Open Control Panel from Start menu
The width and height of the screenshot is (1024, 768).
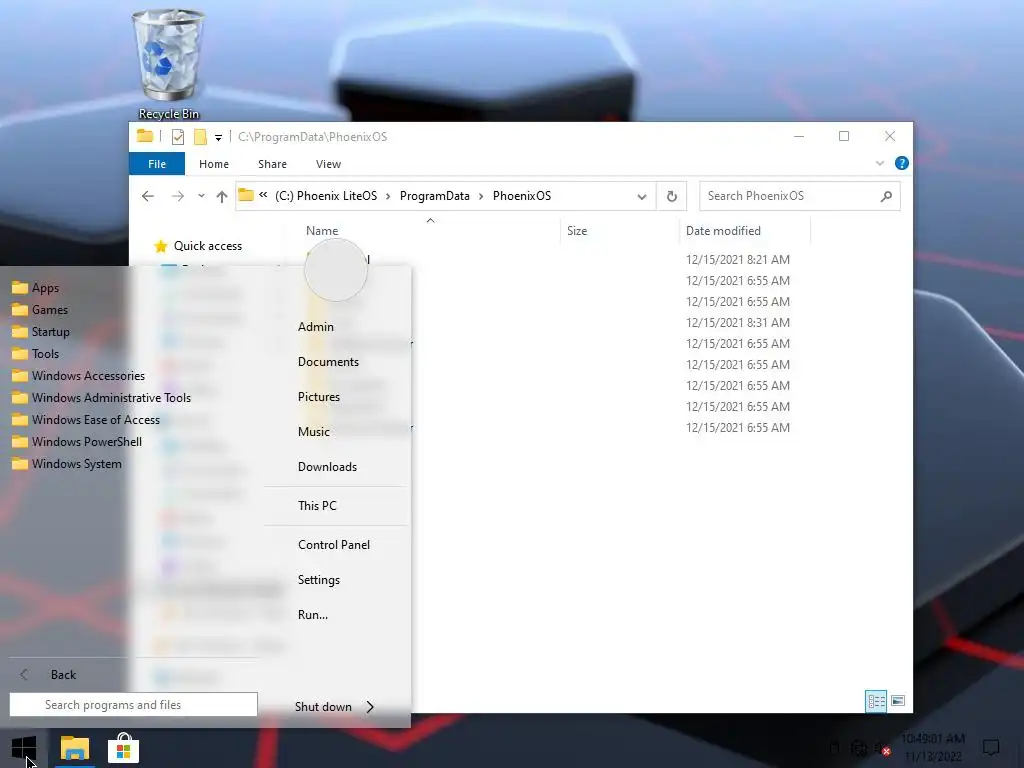pyautogui.click(x=334, y=545)
